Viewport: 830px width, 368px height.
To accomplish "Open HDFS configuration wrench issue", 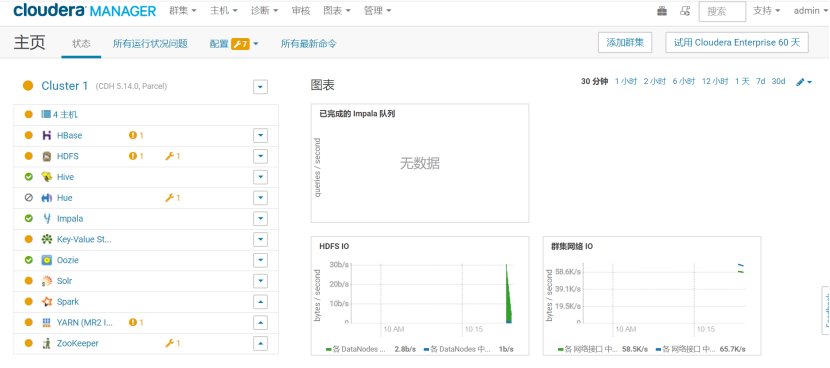I will [x=173, y=156].
